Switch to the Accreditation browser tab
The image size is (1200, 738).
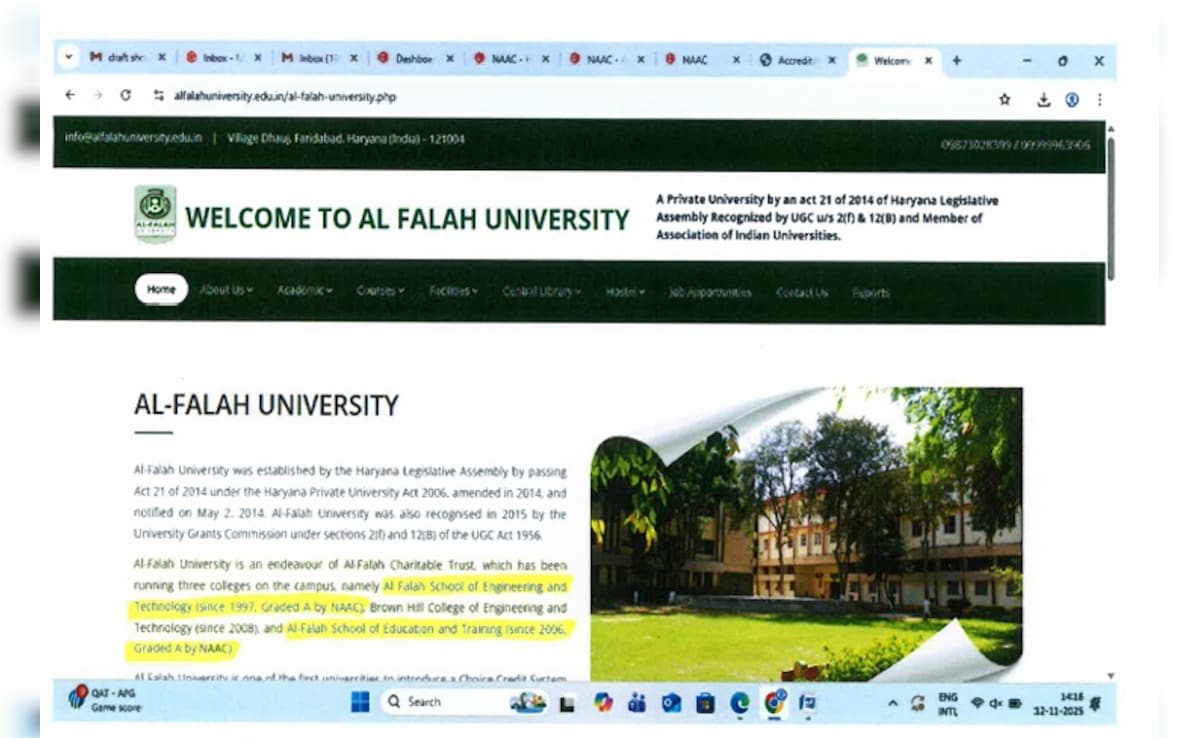tap(797, 60)
